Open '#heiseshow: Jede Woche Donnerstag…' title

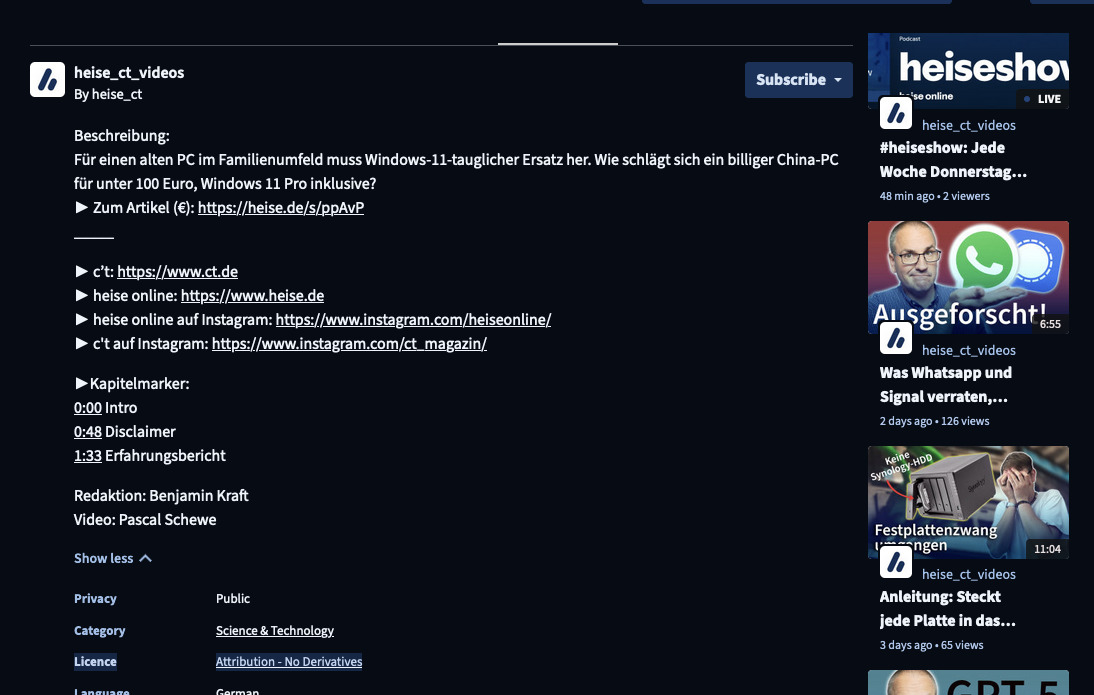tap(953, 160)
